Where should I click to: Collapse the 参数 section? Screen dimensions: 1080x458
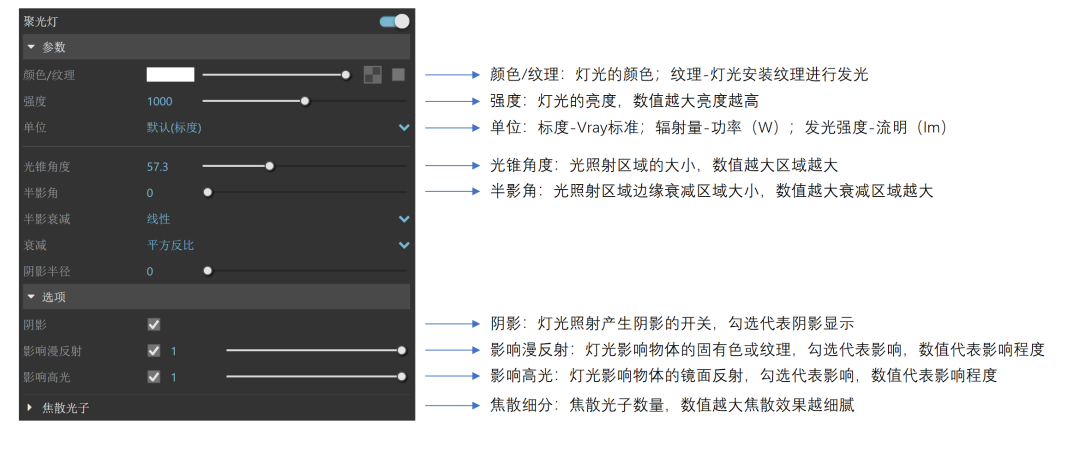click(x=31, y=47)
